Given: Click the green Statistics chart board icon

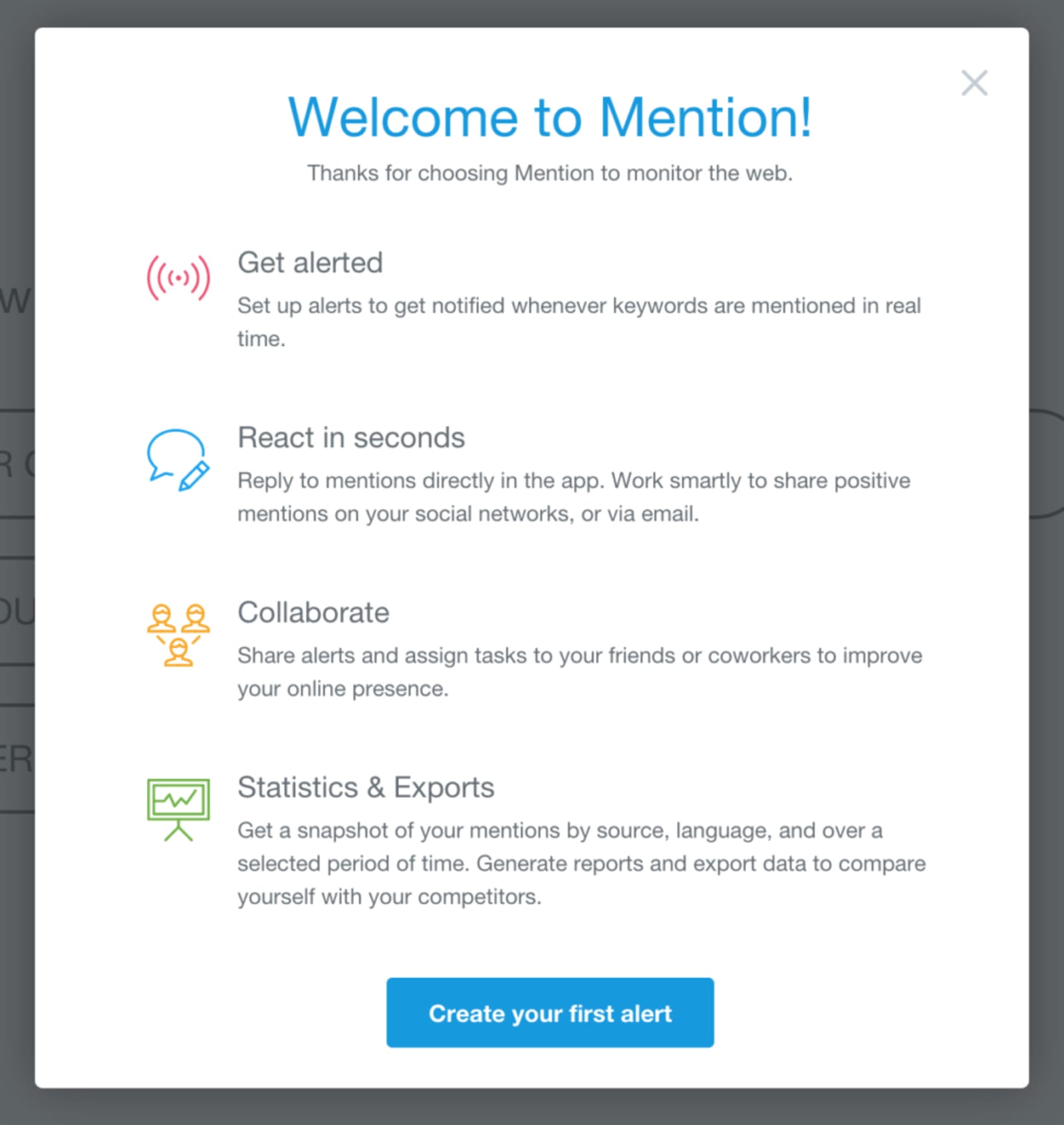Looking at the screenshot, I should pos(178,808).
